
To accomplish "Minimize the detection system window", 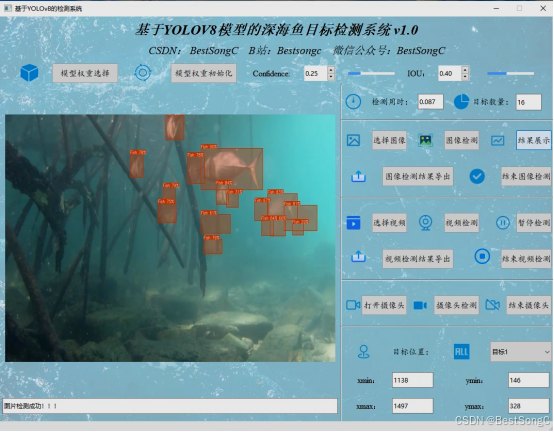I will coord(496,8).
